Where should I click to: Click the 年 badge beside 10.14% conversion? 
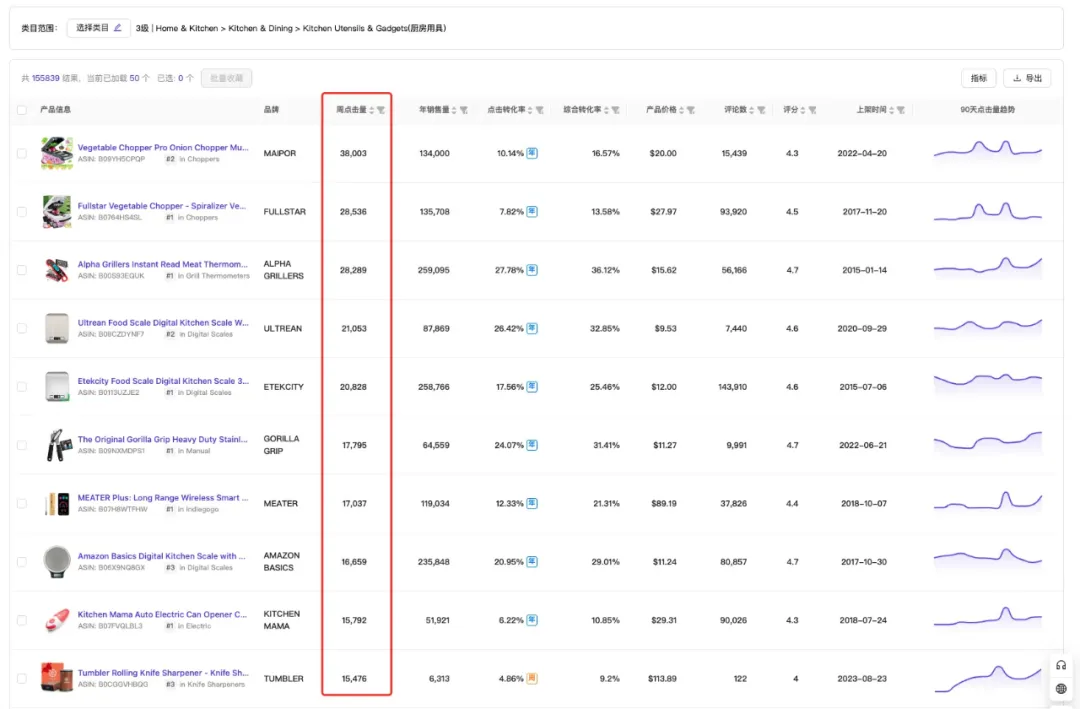point(532,153)
